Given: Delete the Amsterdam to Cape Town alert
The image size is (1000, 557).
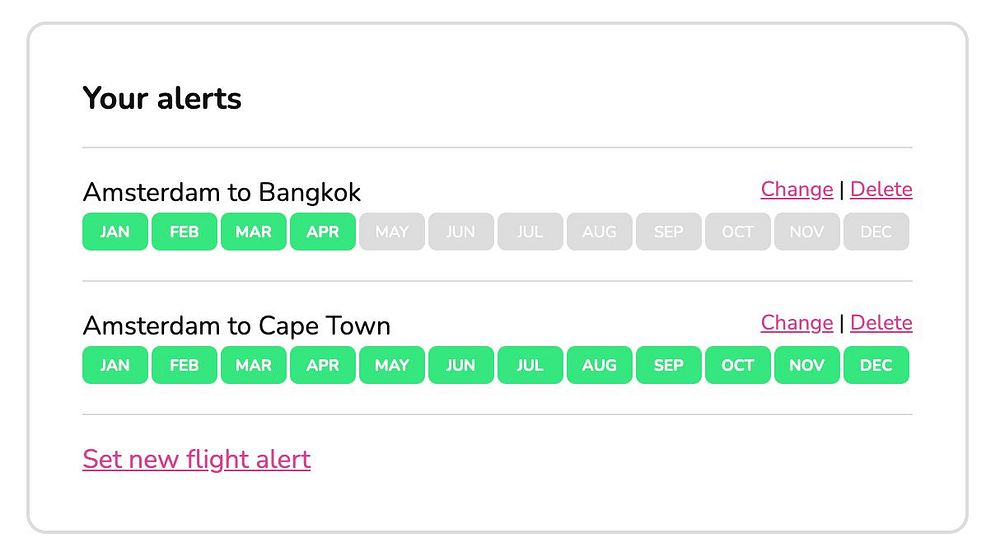Looking at the screenshot, I should pos(881,323).
